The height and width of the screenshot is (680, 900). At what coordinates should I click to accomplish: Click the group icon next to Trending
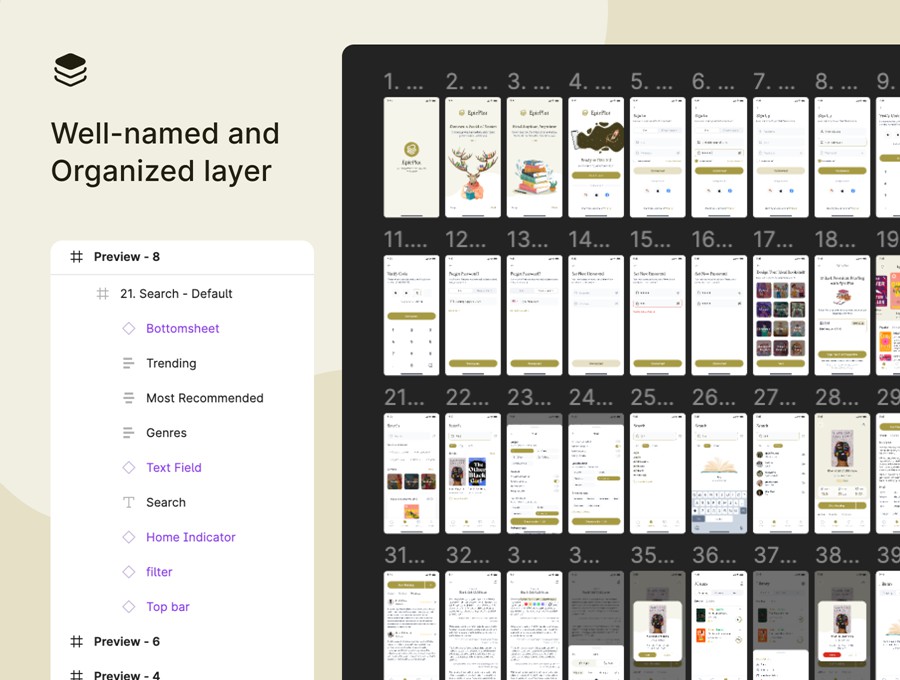(129, 363)
